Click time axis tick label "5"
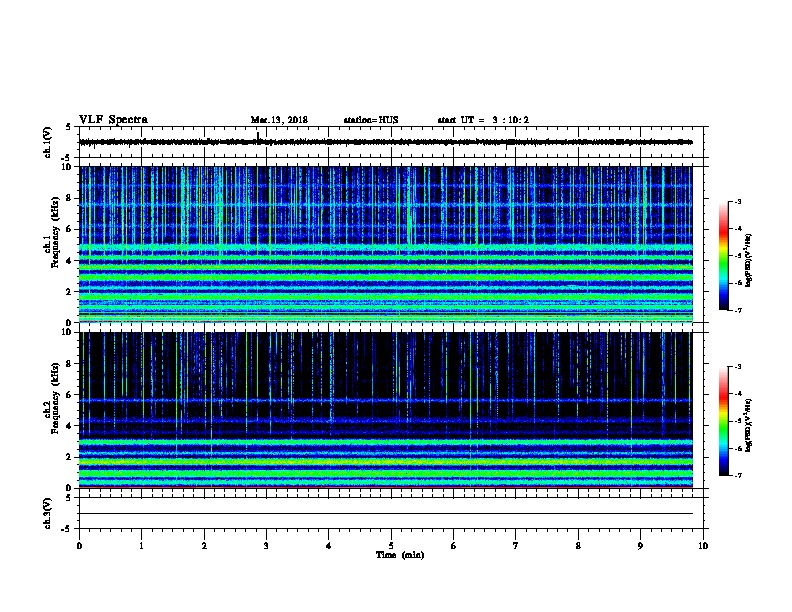The height and width of the screenshot is (612, 792). click(391, 546)
